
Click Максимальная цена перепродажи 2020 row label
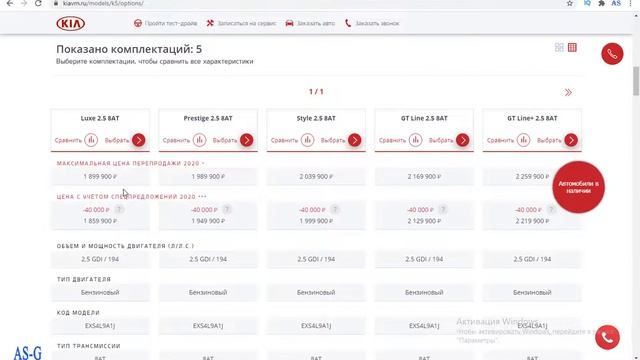coord(130,163)
